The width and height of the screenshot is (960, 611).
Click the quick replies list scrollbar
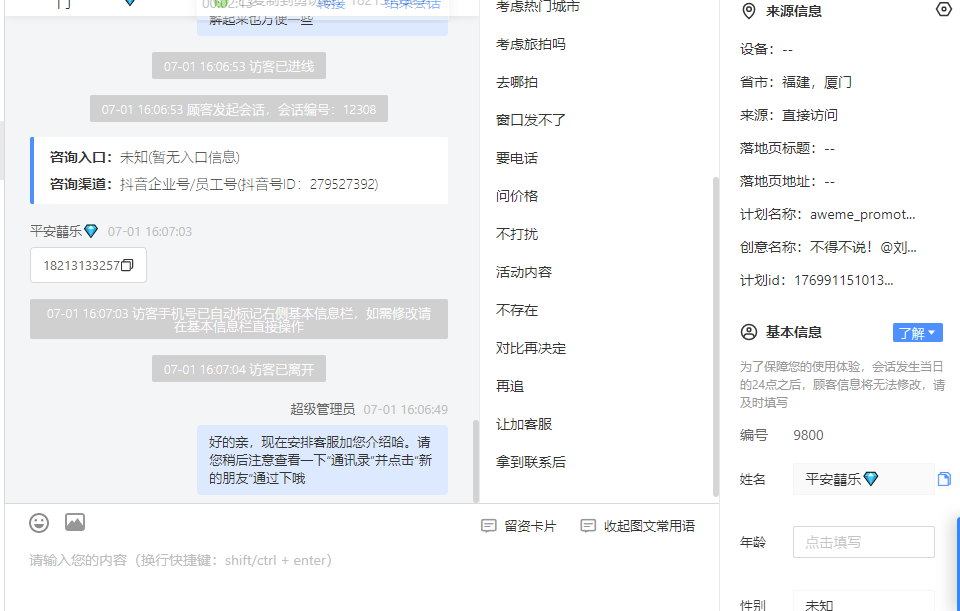(715, 337)
